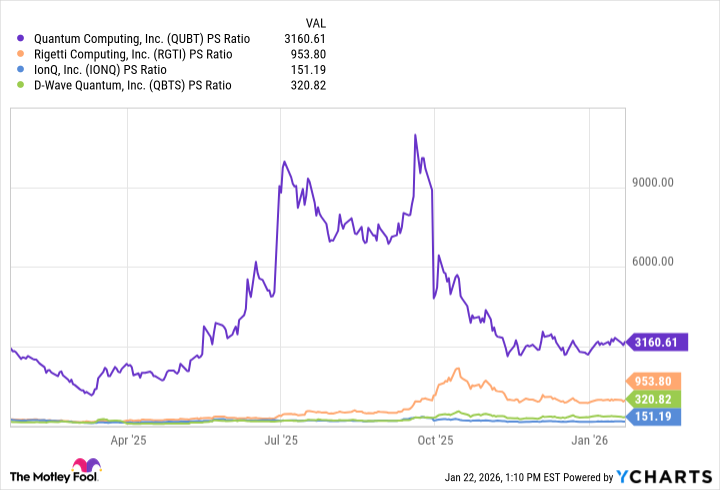Click the VAL column header
Viewport: 720px width, 490px height.
point(315,23)
